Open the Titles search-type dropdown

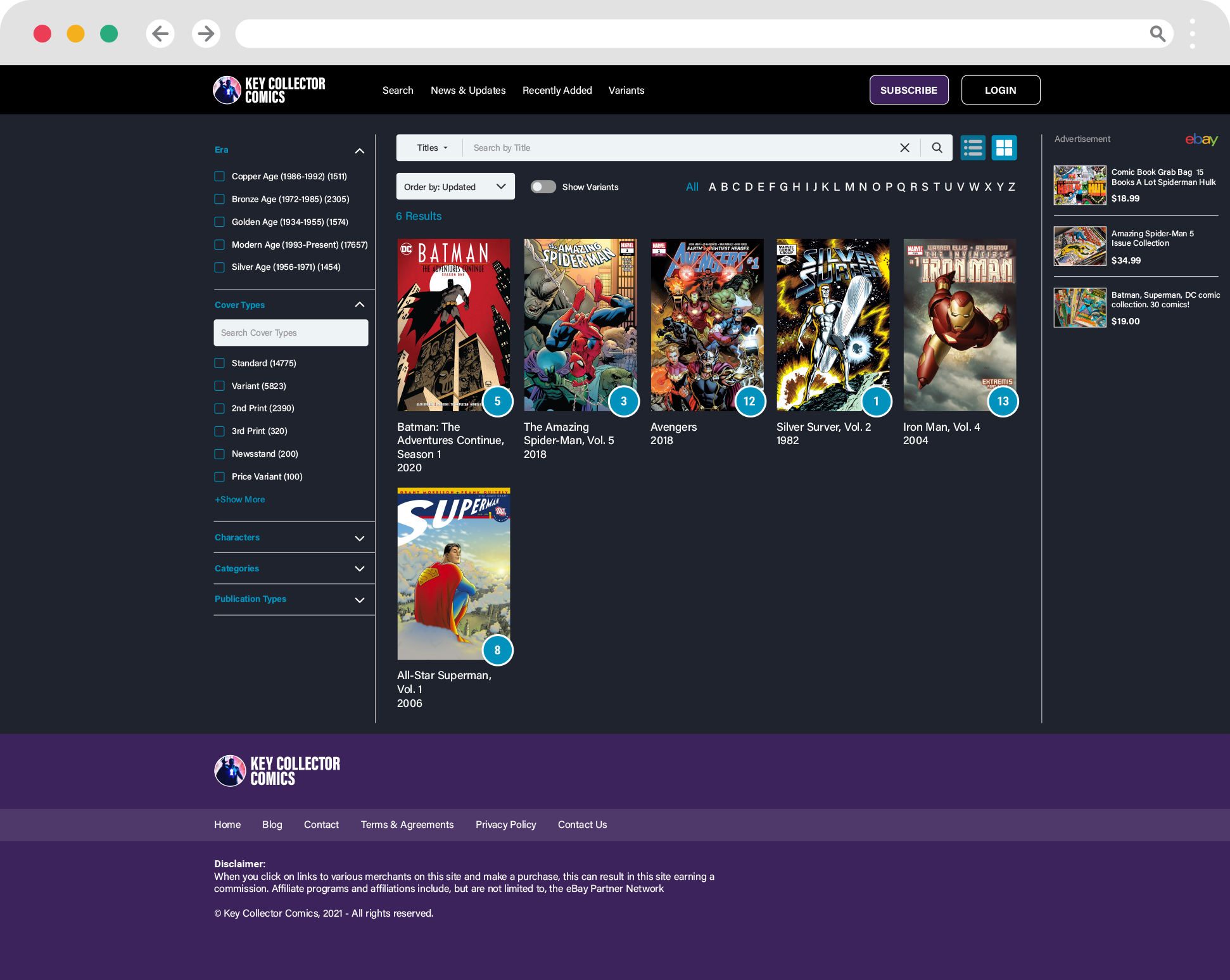pyautogui.click(x=432, y=148)
